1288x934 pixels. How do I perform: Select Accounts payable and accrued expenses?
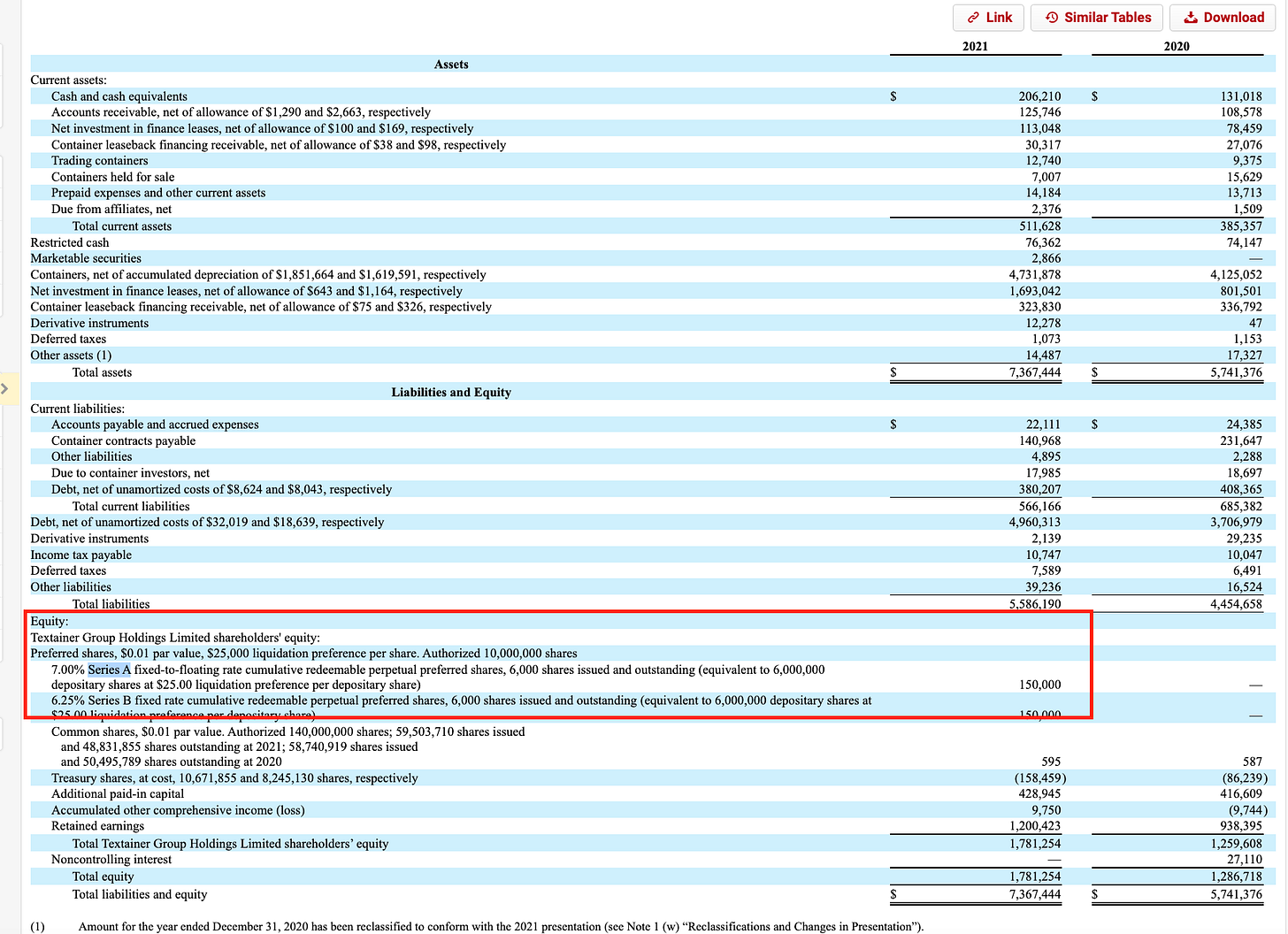coord(155,425)
